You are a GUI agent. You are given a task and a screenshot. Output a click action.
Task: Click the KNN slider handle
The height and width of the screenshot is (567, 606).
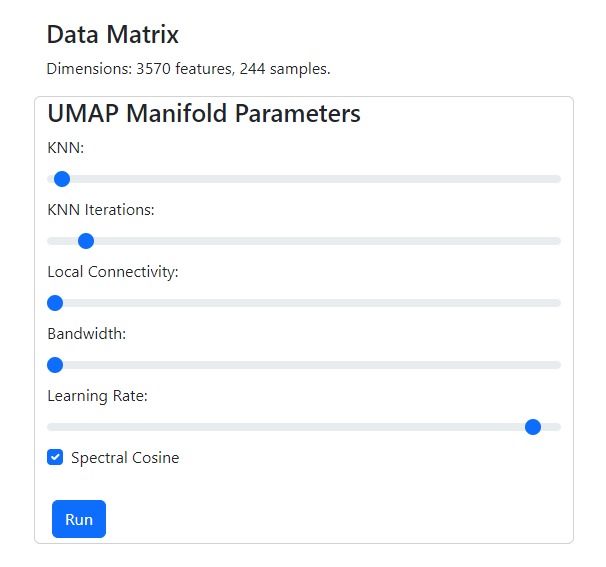tap(61, 179)
